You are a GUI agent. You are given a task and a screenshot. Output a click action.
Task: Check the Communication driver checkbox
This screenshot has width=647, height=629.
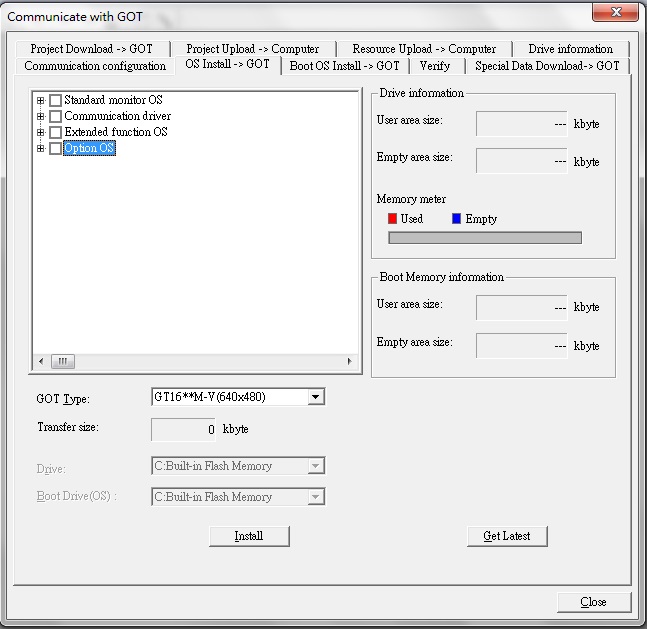[x=55, y=117]
